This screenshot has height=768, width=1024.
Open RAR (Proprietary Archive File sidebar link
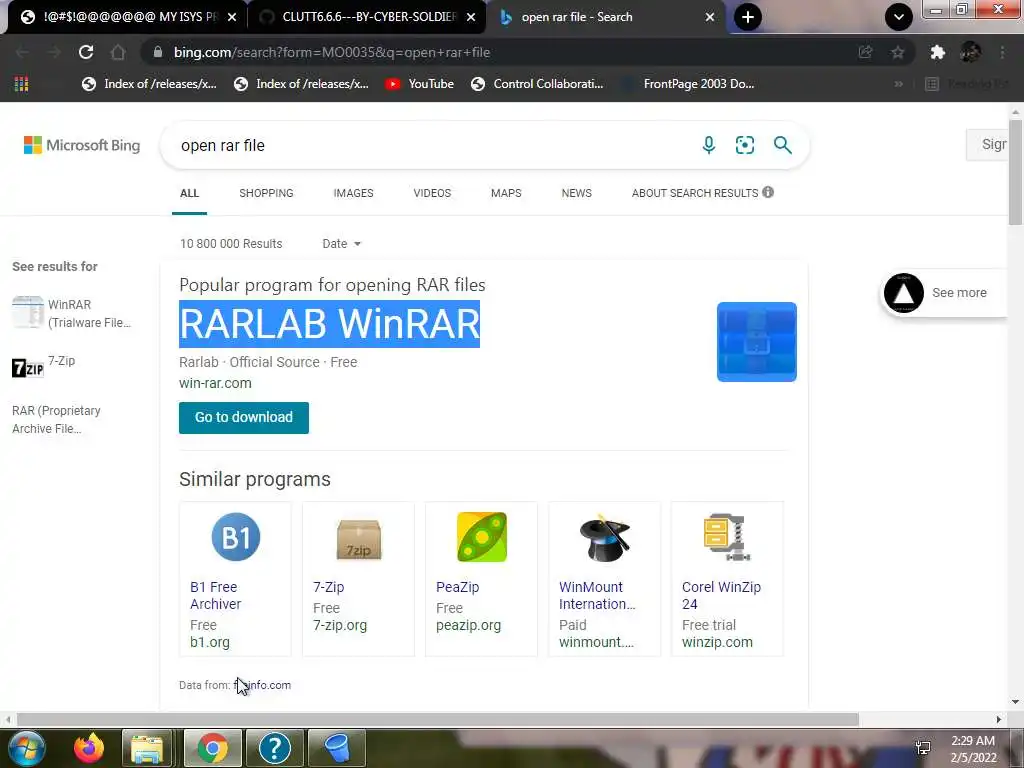click(56, 419)
